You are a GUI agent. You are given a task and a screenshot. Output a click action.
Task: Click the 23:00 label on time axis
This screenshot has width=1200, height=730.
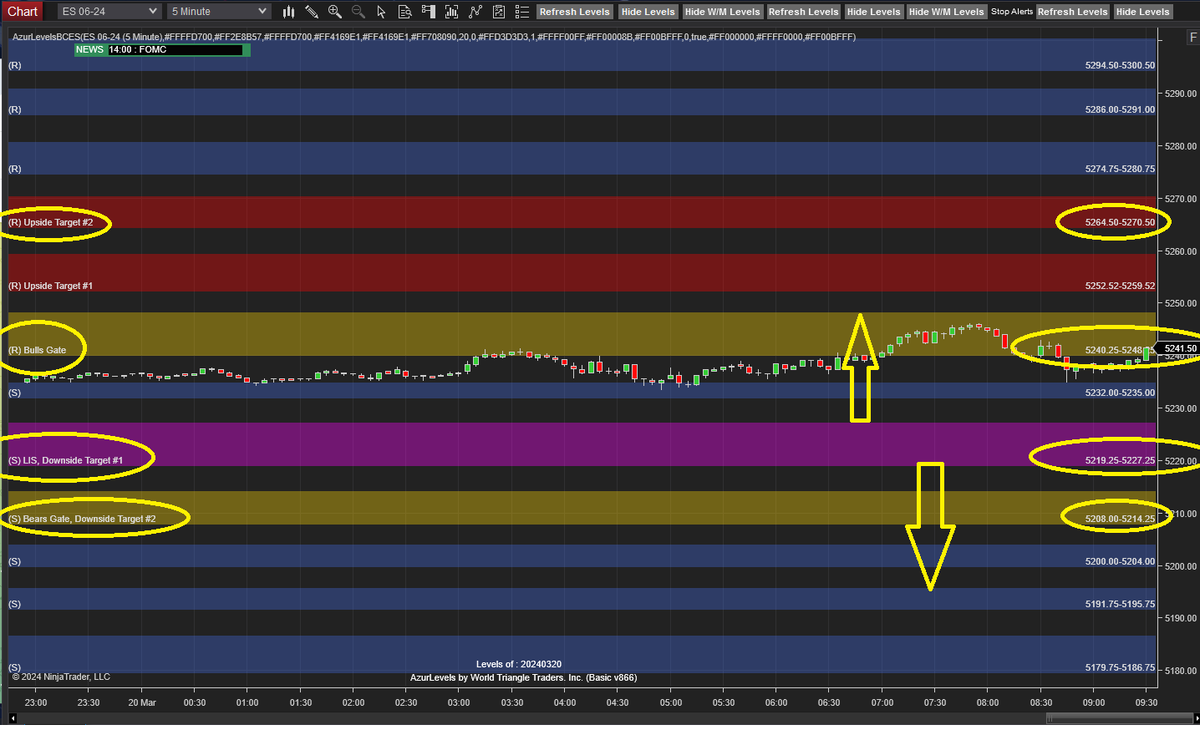36,702
